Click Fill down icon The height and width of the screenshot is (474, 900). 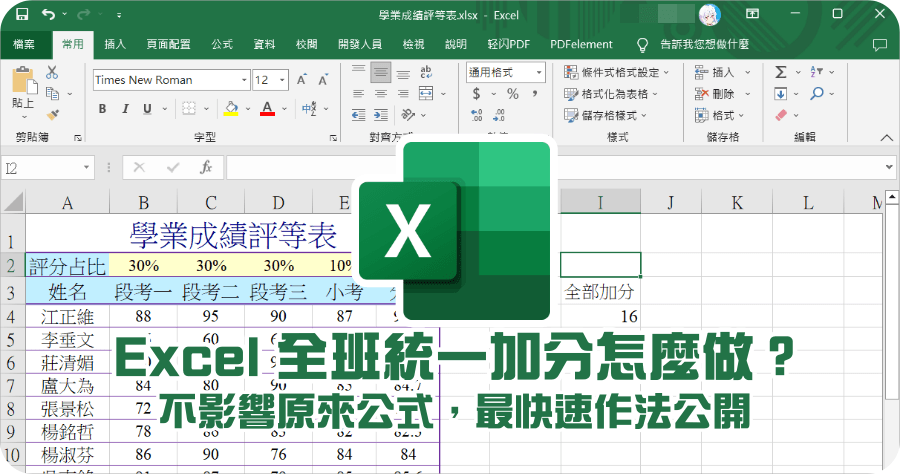point(781,94)
